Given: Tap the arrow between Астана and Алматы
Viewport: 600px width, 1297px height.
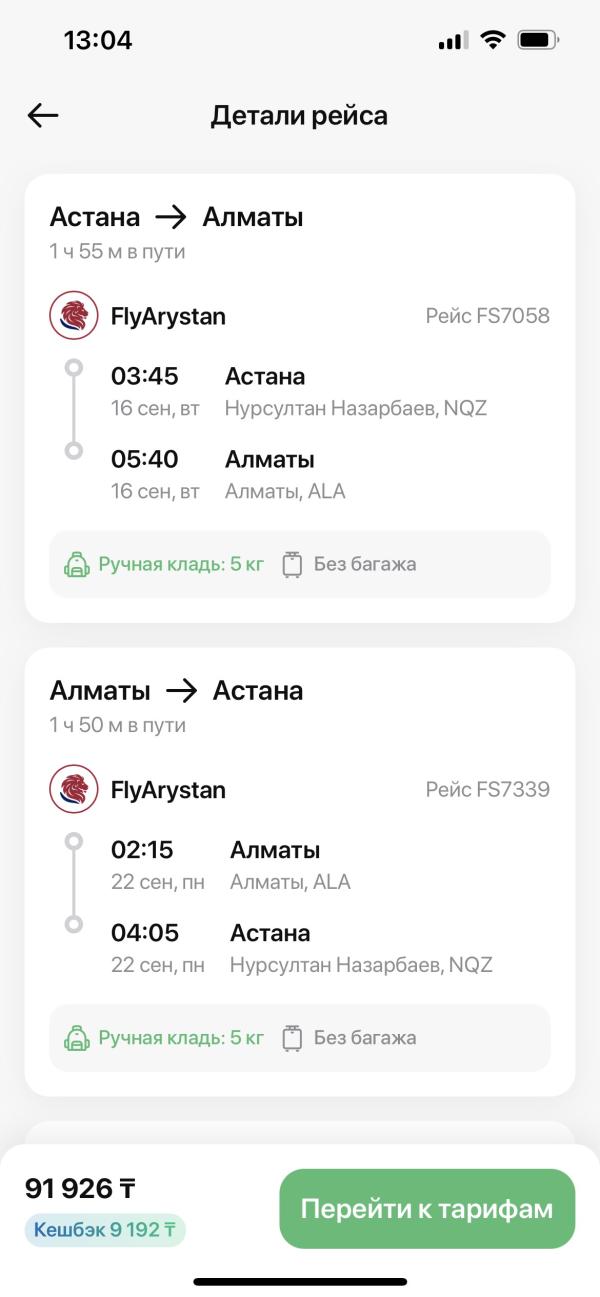Looking at the screenshot, I should (x=171, y=217).
